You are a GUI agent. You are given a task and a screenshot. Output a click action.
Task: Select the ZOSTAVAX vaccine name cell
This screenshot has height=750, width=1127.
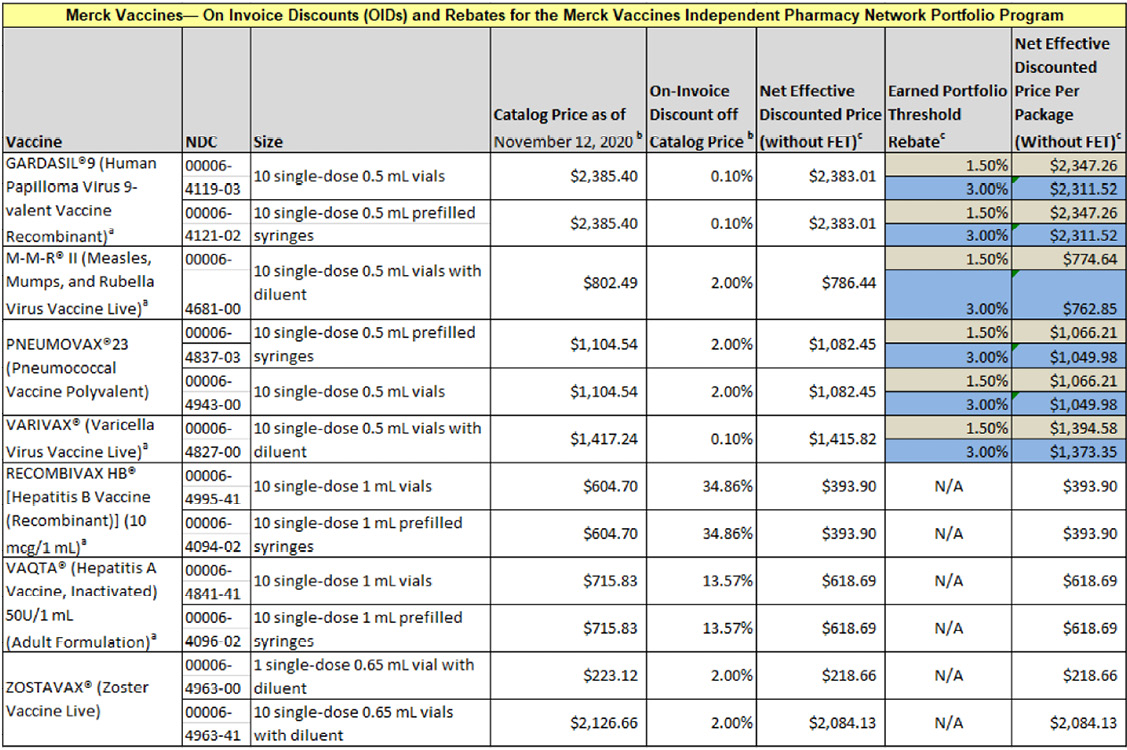(x=92, y=699)
